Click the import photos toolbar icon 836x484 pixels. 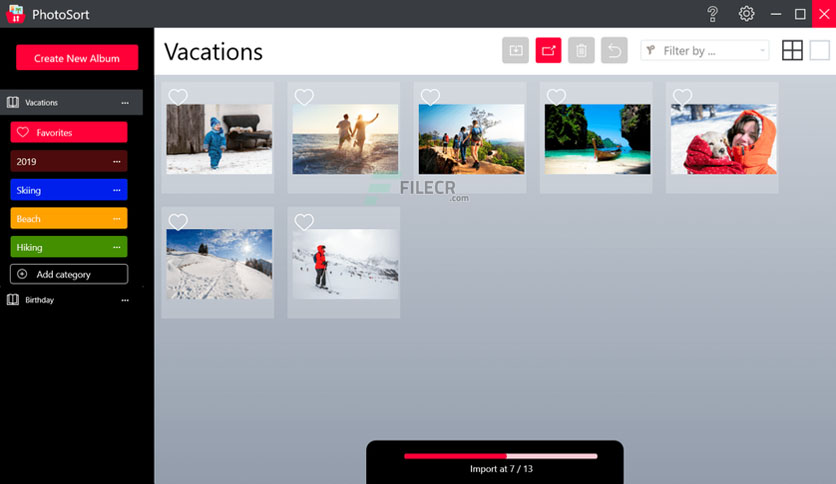coord(515,50)
